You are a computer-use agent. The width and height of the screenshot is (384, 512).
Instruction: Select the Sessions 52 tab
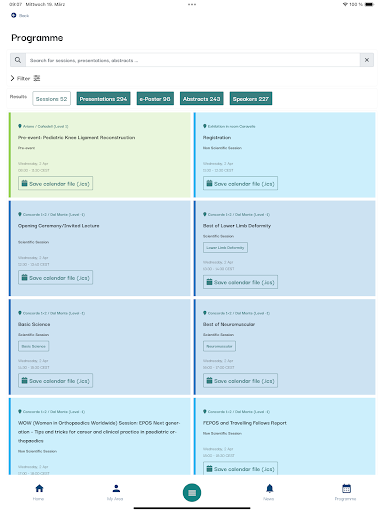[x=51, y=99]
